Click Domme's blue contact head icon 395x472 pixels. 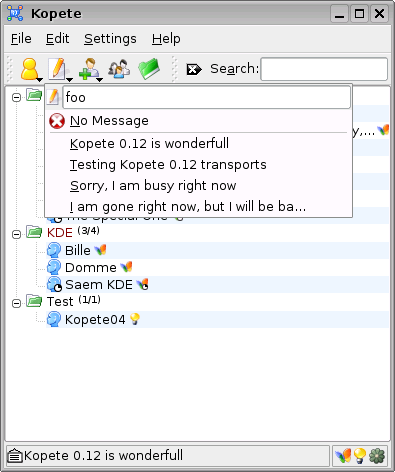[x=54, y=267]
